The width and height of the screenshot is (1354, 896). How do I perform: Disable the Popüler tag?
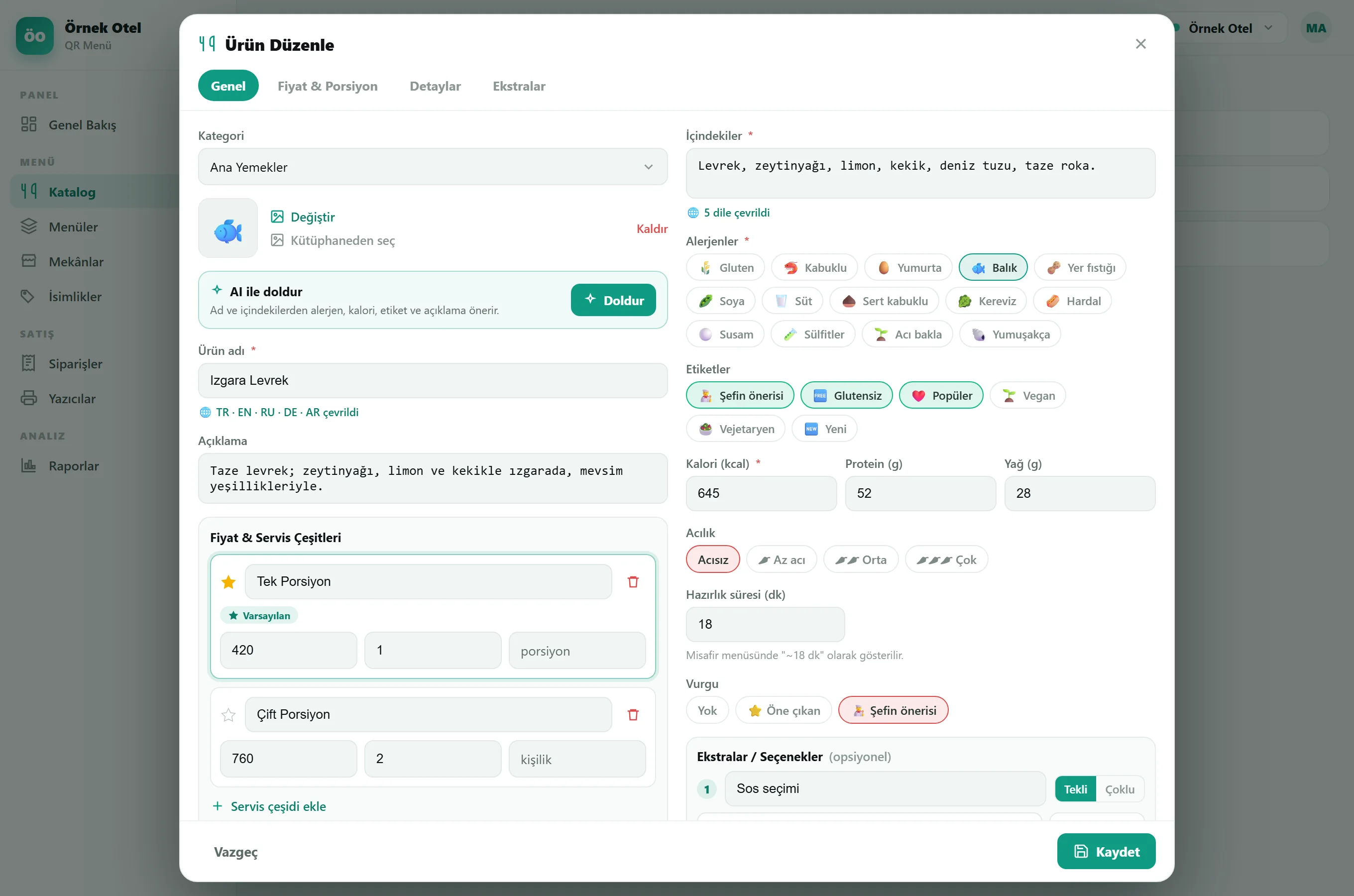(941, 395)
